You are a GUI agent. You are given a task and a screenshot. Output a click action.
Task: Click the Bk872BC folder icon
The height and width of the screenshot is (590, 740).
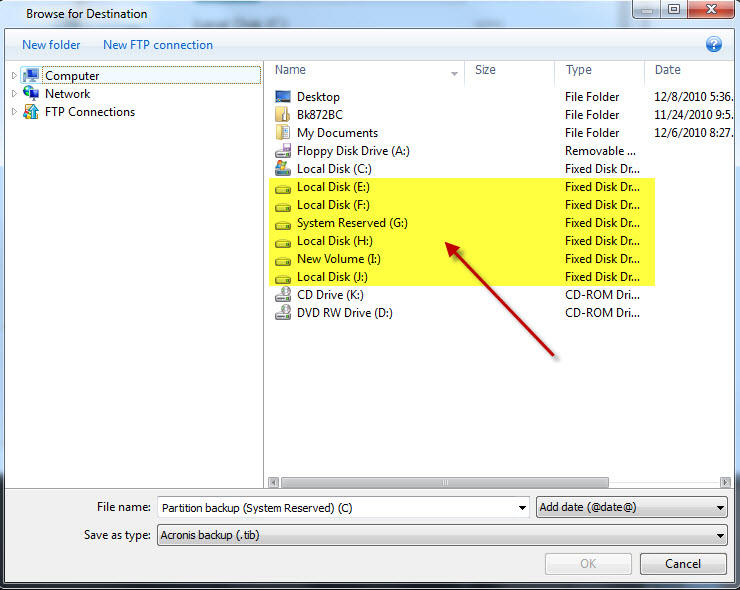coord(283,115)
